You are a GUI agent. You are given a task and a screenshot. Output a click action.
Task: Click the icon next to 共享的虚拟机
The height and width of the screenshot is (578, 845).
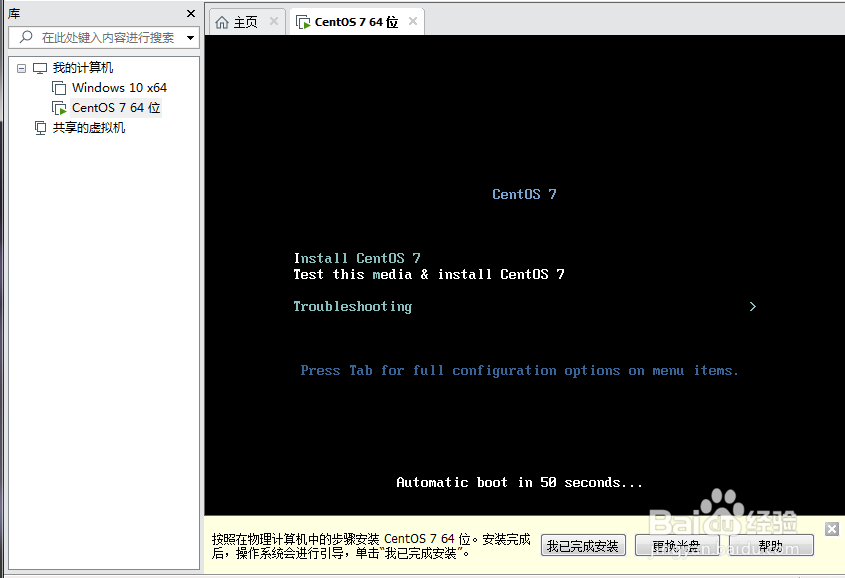39,127
